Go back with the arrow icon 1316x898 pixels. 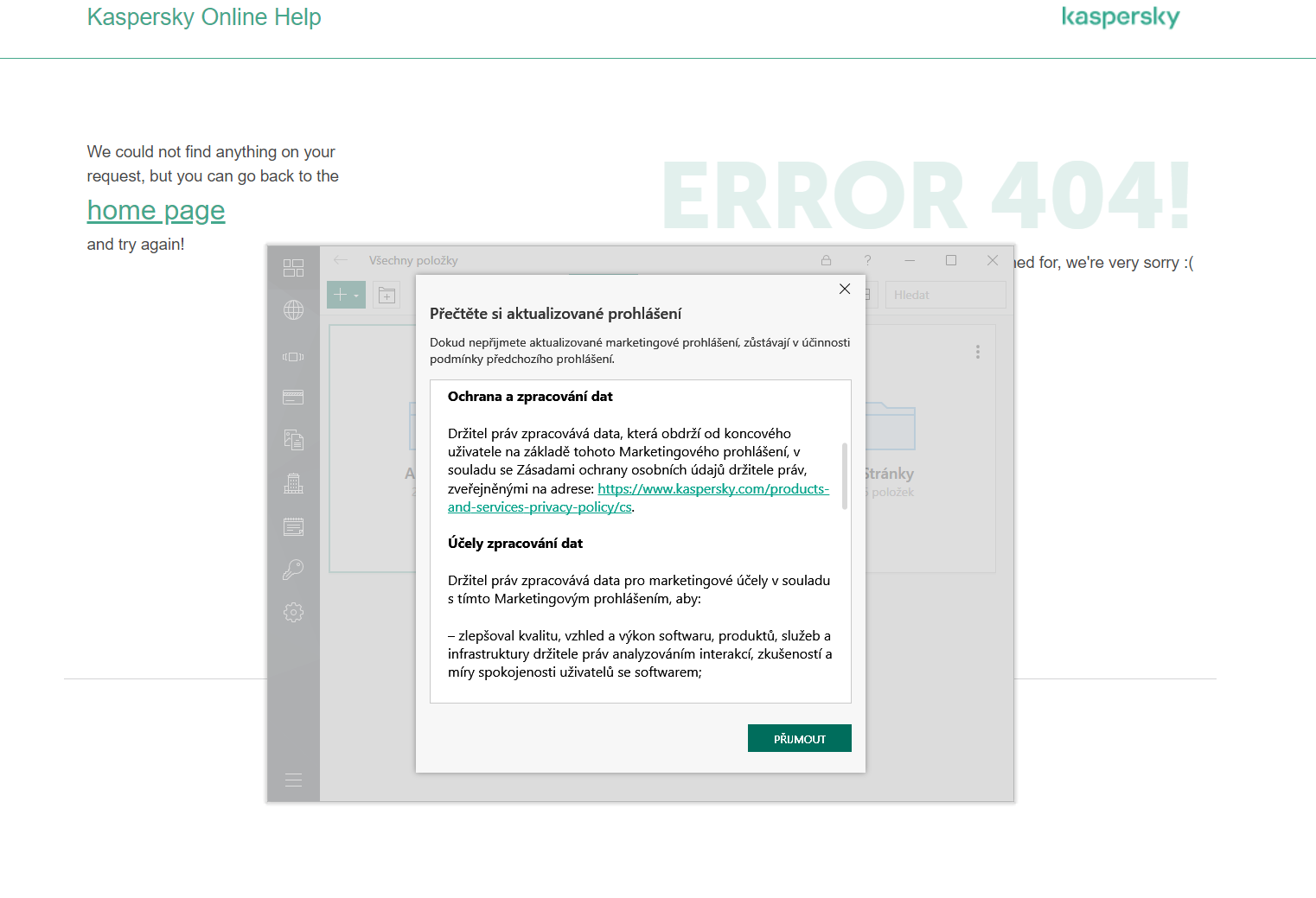click(341, 260)
